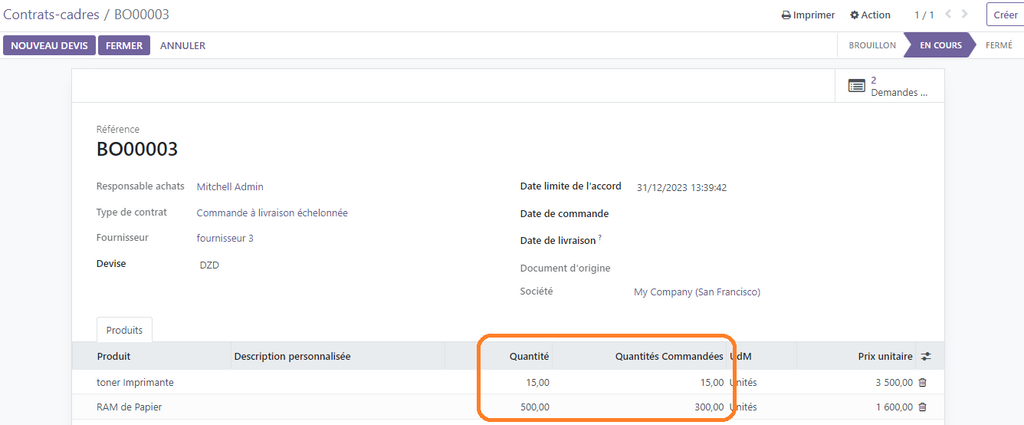Go to the next record arrow
The width and height of the screenshot is (1024, 425).
(964, 15)
